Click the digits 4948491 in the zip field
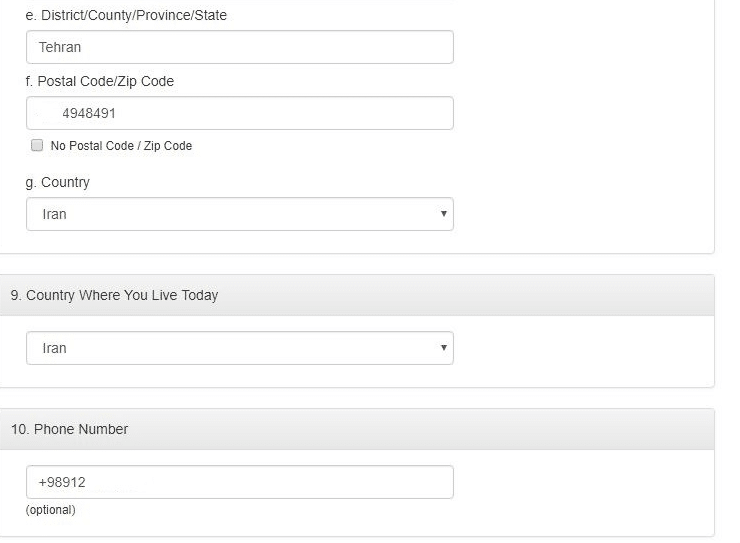The image size is (740, 543). [x=89, y=113]
